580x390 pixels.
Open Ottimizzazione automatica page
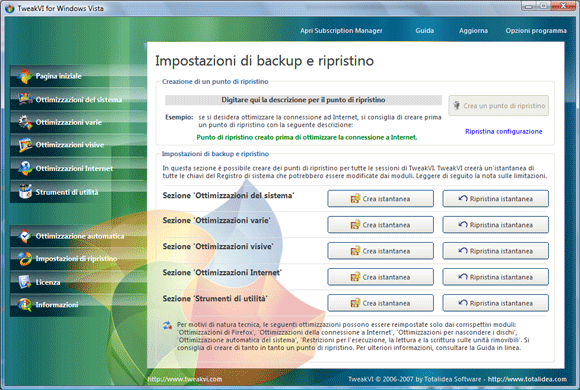[x=78, y=236]
